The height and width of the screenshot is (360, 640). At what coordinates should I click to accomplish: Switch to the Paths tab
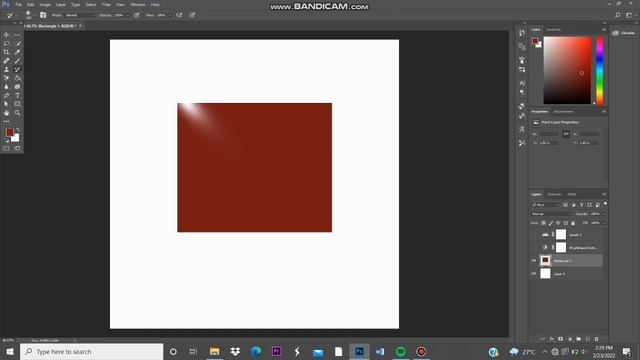point(572,194)
